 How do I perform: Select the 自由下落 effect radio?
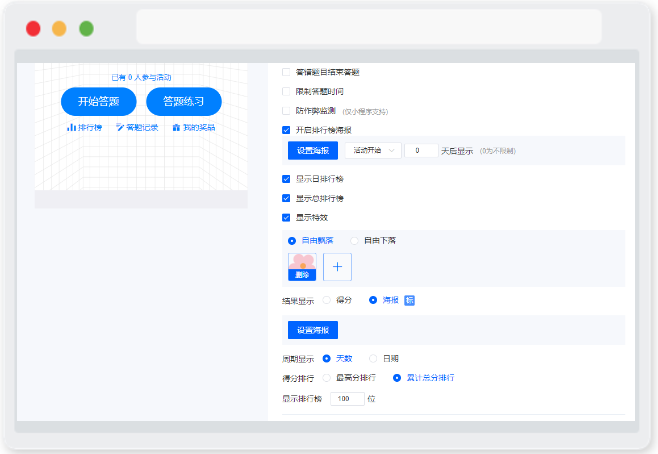(x=355, y=241)
